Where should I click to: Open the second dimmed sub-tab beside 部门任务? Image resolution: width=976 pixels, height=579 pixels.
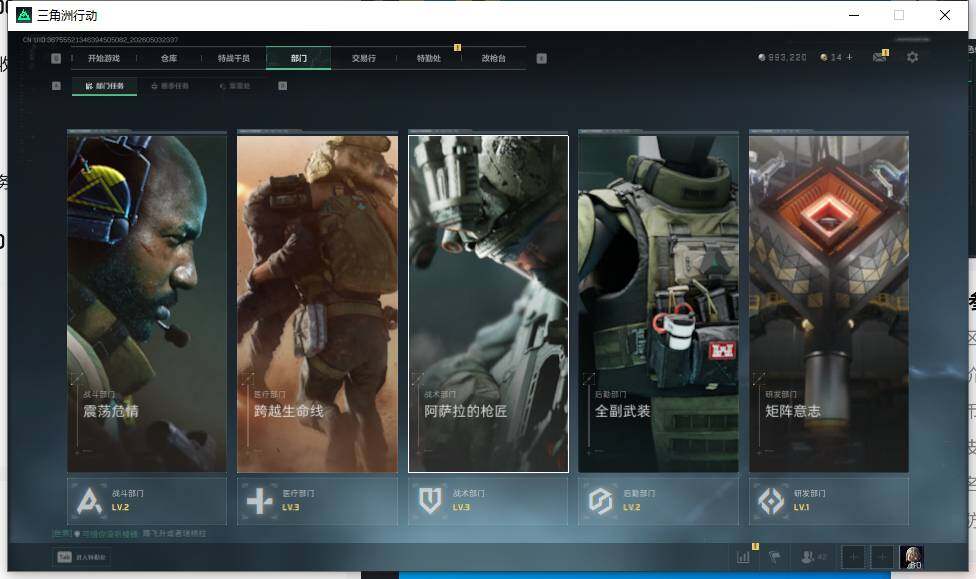click(170, 86)
